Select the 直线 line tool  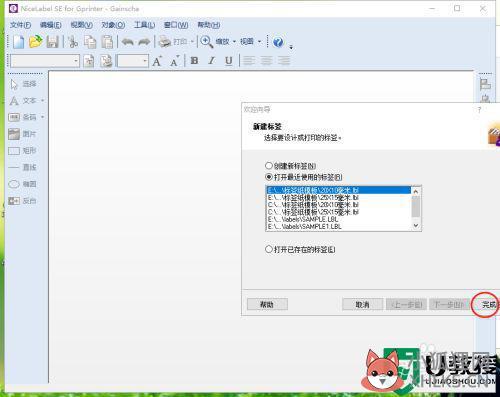[x=22, y=167]
